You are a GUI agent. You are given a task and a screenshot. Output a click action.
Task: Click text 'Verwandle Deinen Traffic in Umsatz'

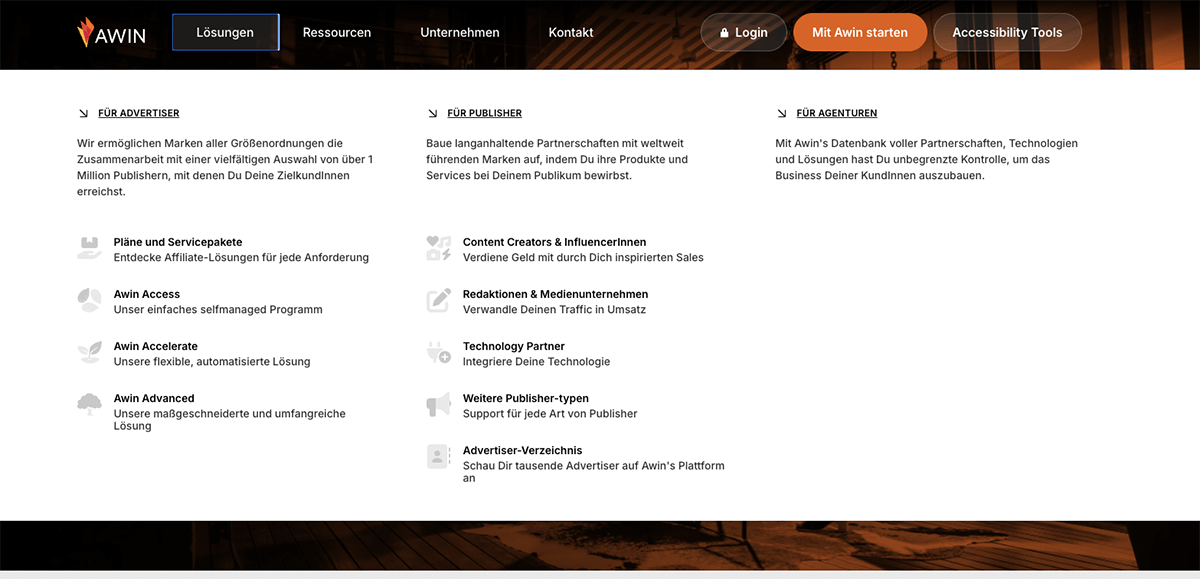click(x=554, y=309)
